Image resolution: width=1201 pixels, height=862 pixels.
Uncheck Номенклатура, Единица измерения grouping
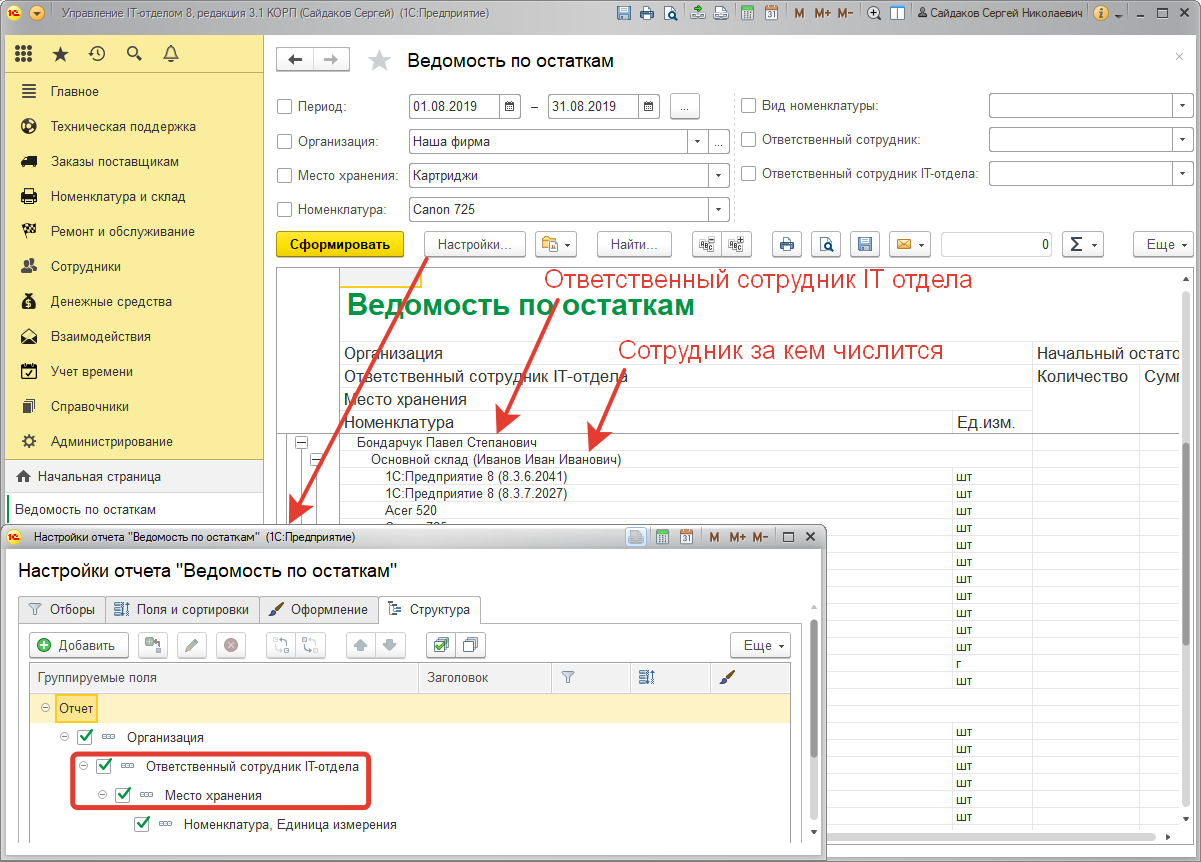coord(142,824)
